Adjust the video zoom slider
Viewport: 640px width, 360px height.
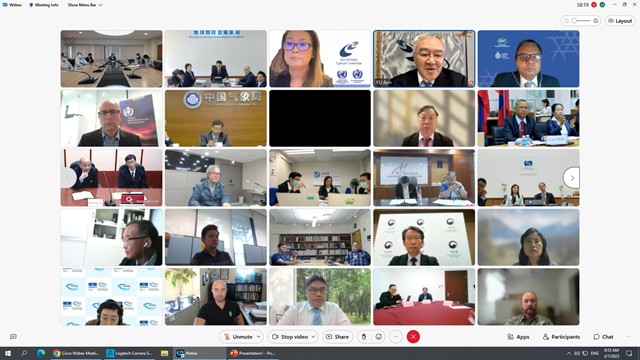tap(581, 21)
